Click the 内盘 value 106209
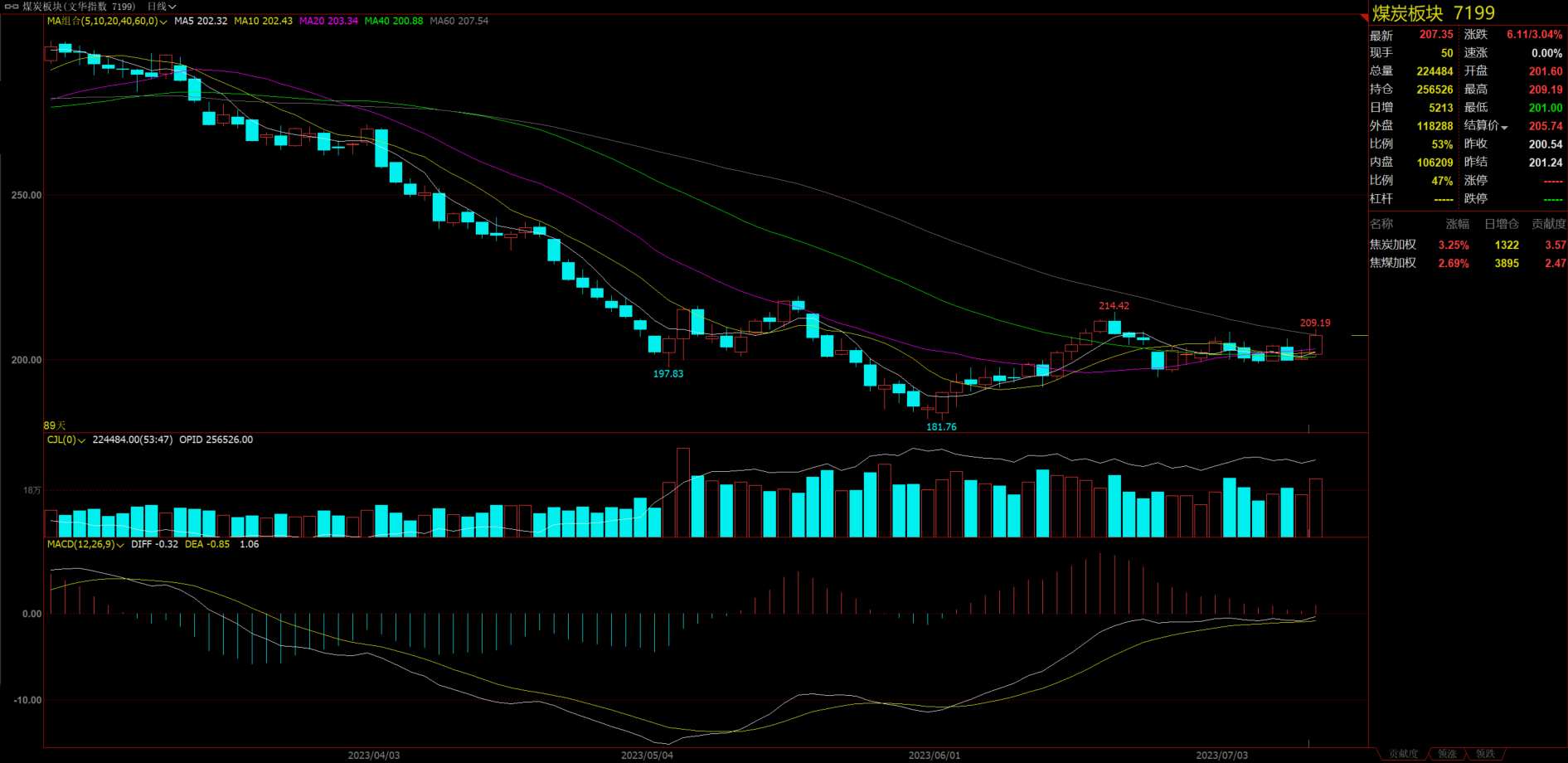The height and width of the screenshot is (763, 1568). [x=1435, y=163]
